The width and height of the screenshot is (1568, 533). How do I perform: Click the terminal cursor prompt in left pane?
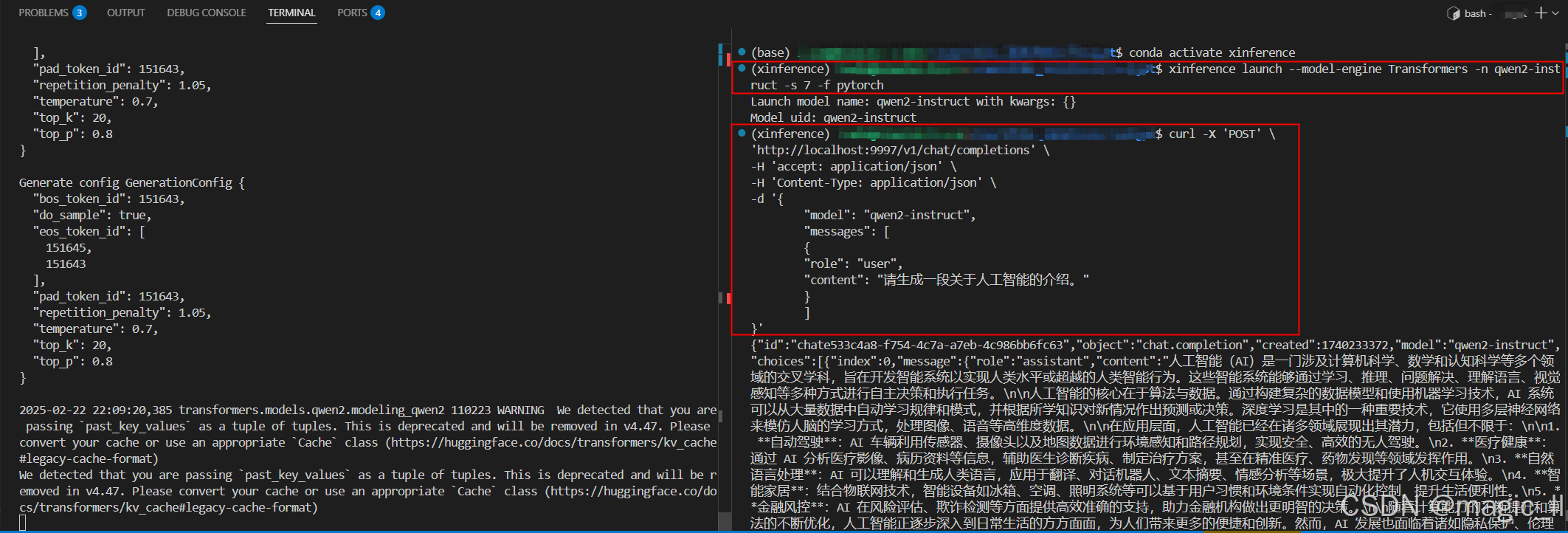click(x=23, y=523)
